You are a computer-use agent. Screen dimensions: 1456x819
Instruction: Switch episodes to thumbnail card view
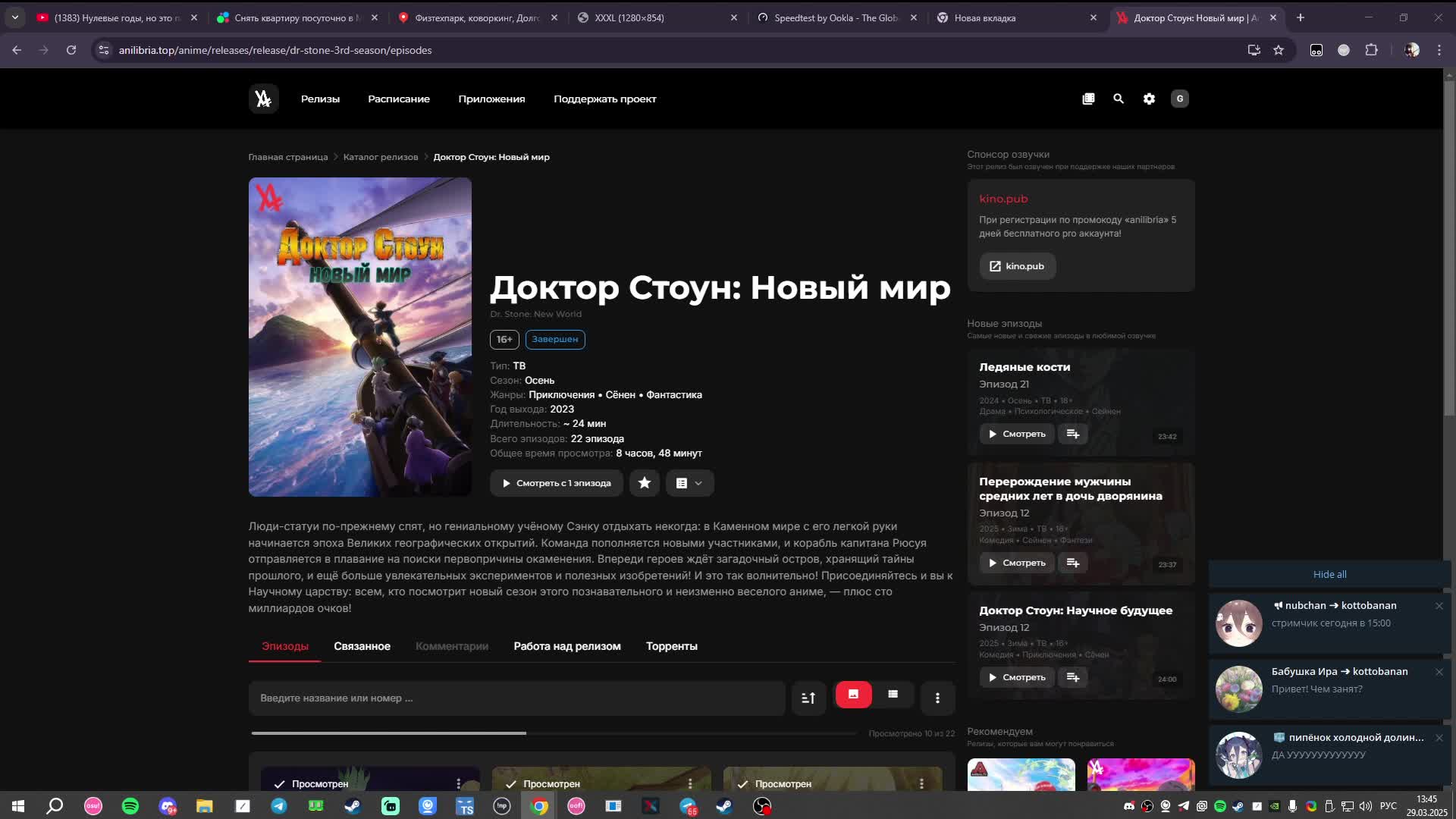point(853,695)
